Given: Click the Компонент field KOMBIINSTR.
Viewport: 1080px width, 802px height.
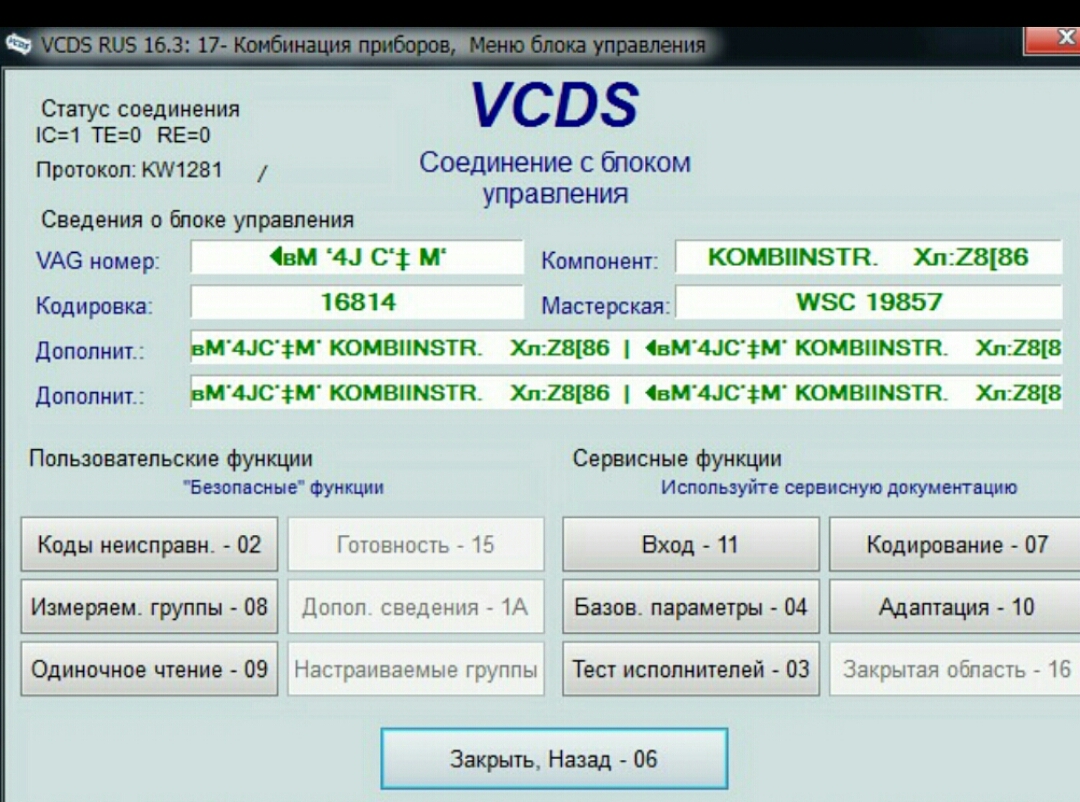Looking at the screenshot, I should (869, 258).
